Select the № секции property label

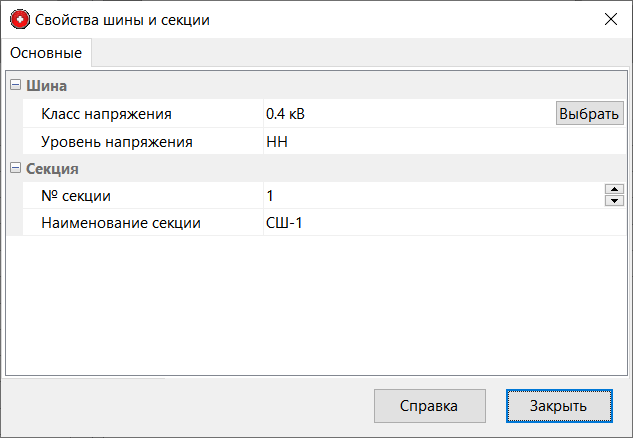(x=83, y=195)
